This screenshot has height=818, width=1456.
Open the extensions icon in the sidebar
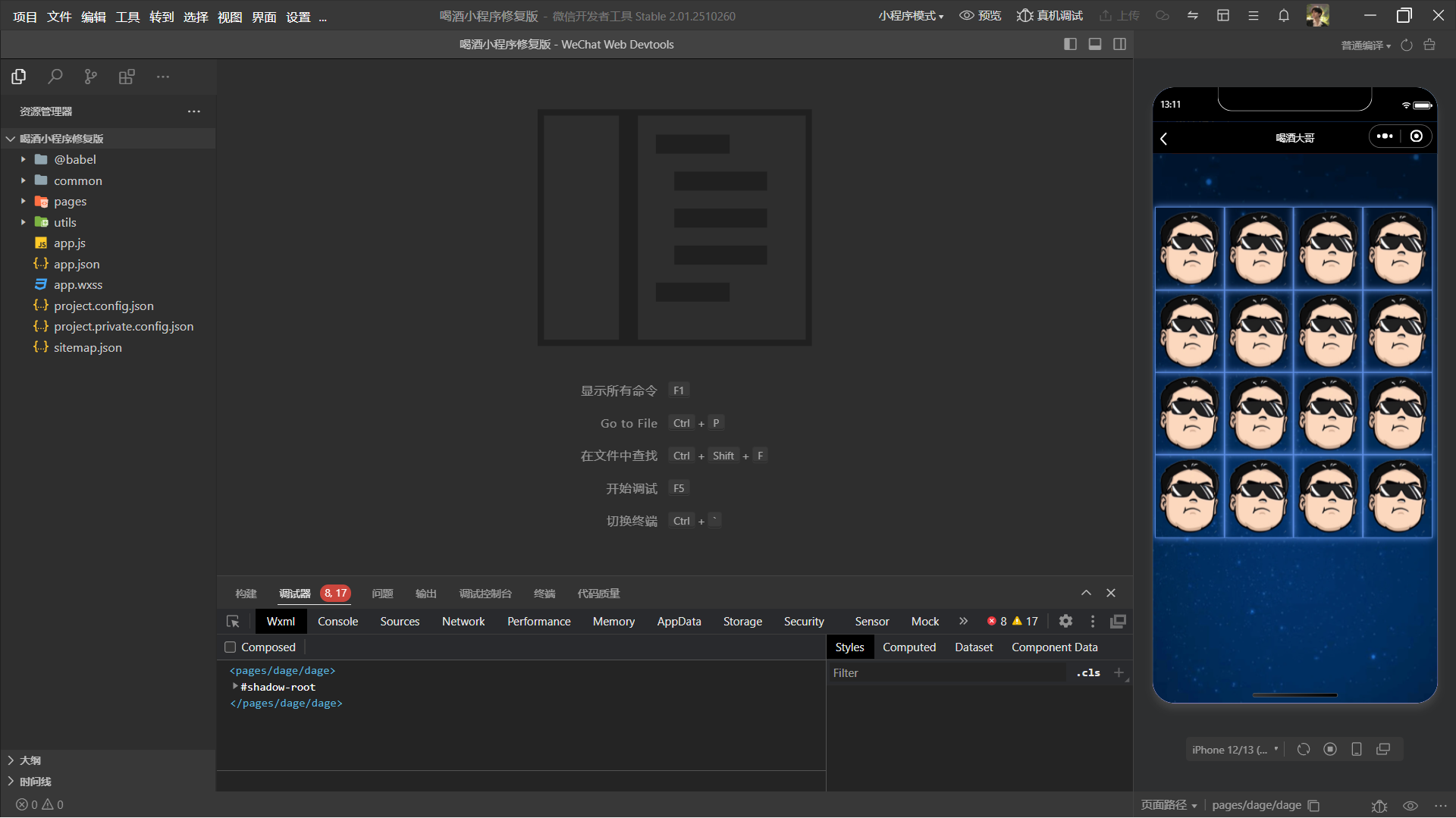(x=127, y=77)
